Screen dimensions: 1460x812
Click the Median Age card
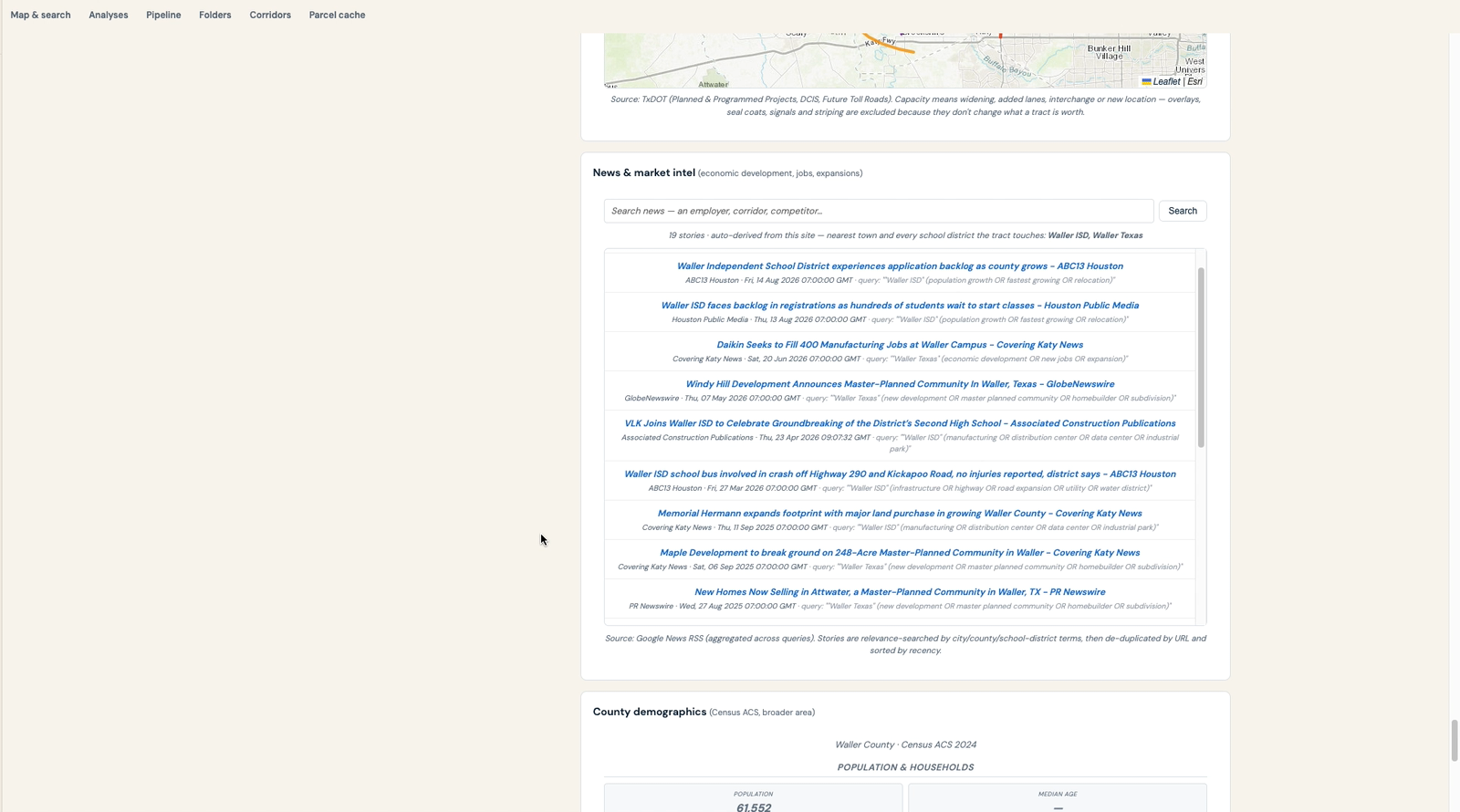point(1058,798)
